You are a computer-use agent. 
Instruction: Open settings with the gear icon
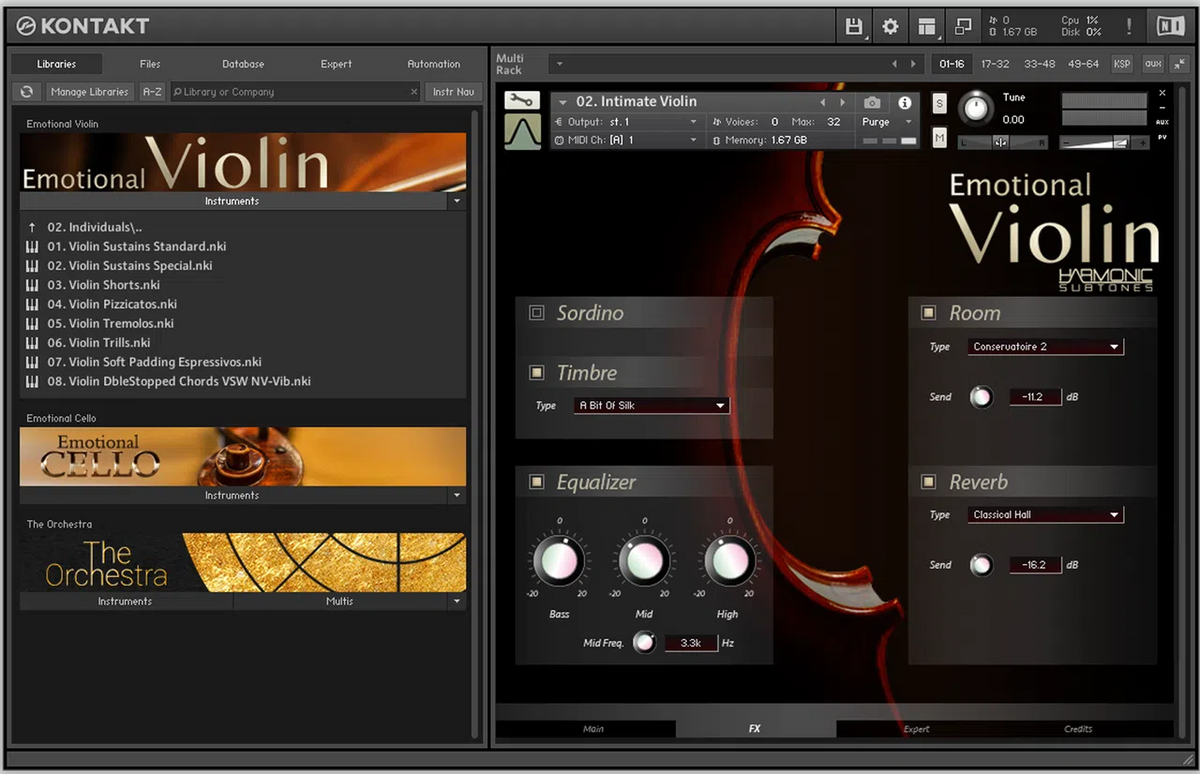[x=889, y=26]
